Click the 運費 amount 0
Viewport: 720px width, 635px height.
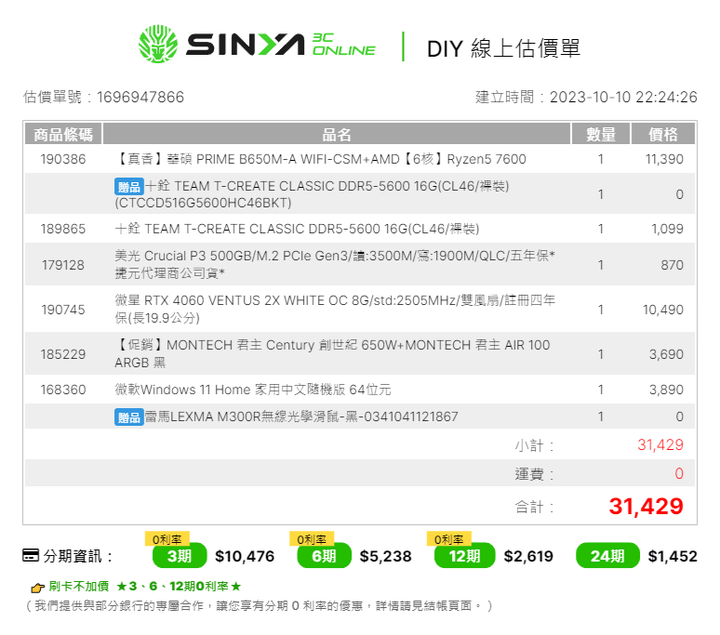[x=679, y=473]
